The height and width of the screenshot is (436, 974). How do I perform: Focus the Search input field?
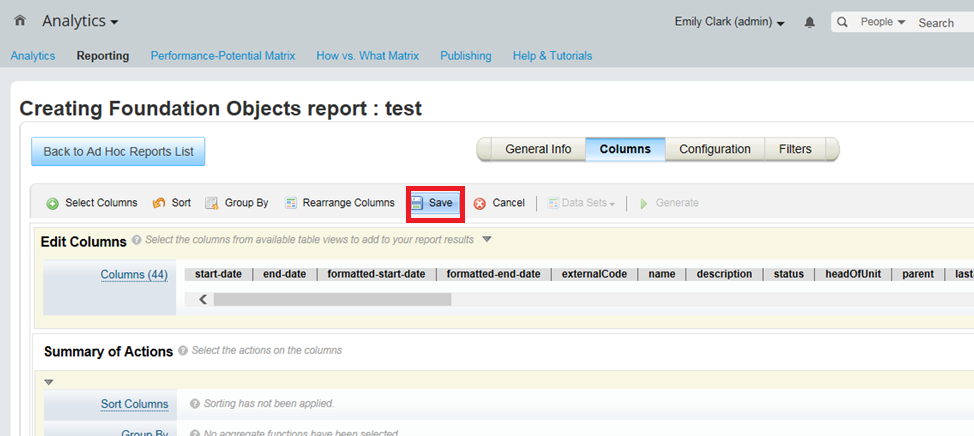coord(944,22)
